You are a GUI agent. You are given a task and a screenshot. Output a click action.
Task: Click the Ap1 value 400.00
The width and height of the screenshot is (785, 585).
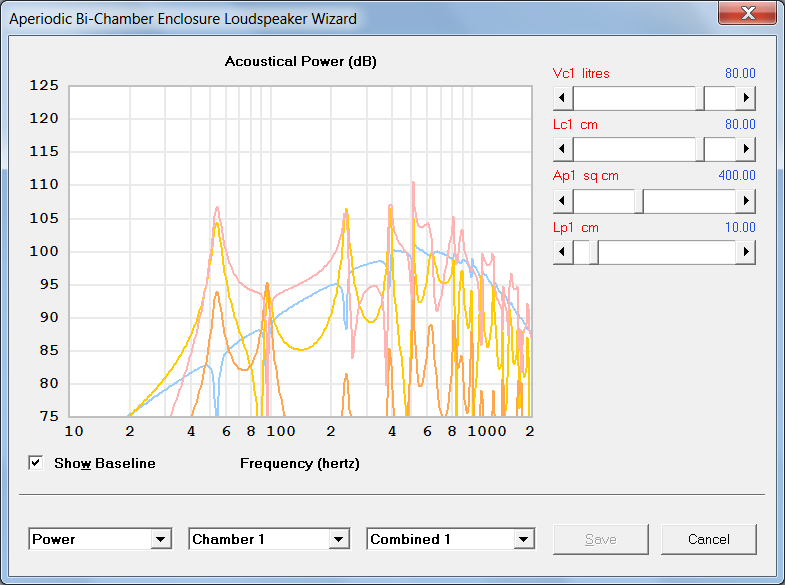coord(737,175)
